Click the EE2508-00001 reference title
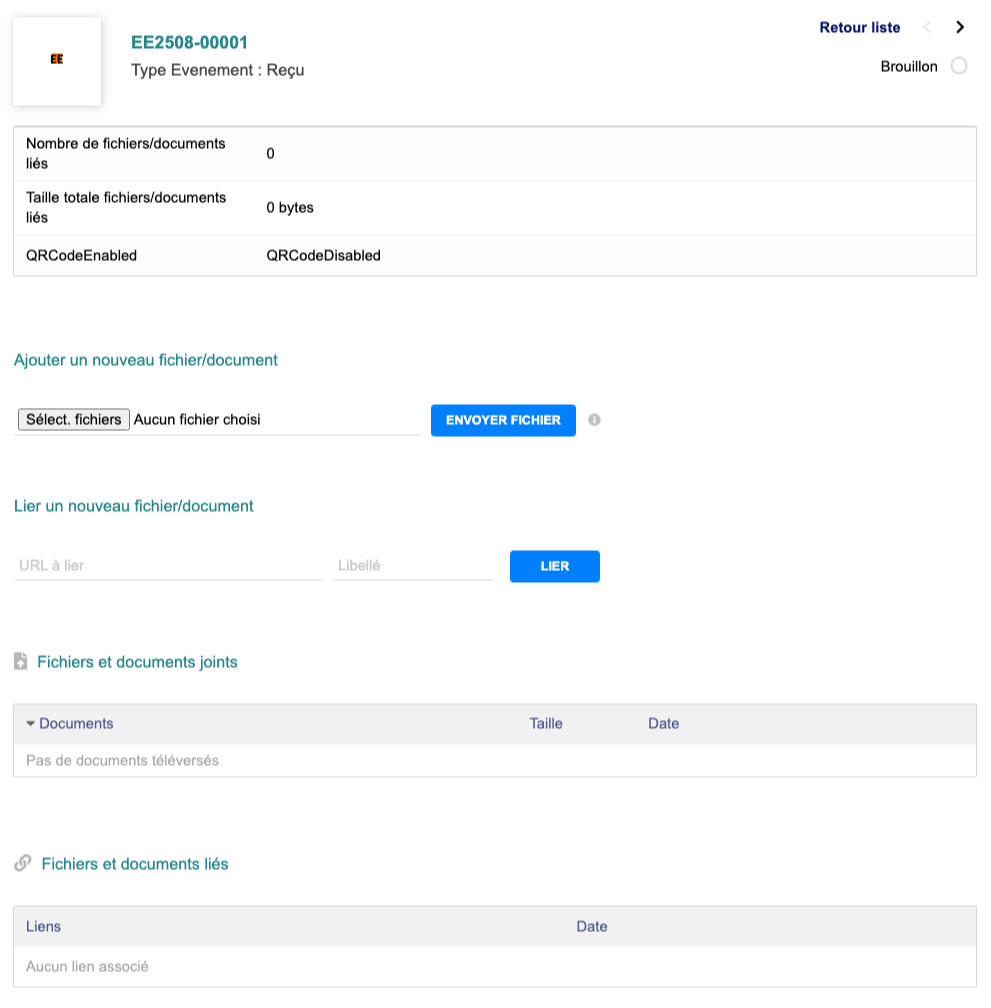The image size is (991, 1008). pyautogui.click(x=190, y=42)
